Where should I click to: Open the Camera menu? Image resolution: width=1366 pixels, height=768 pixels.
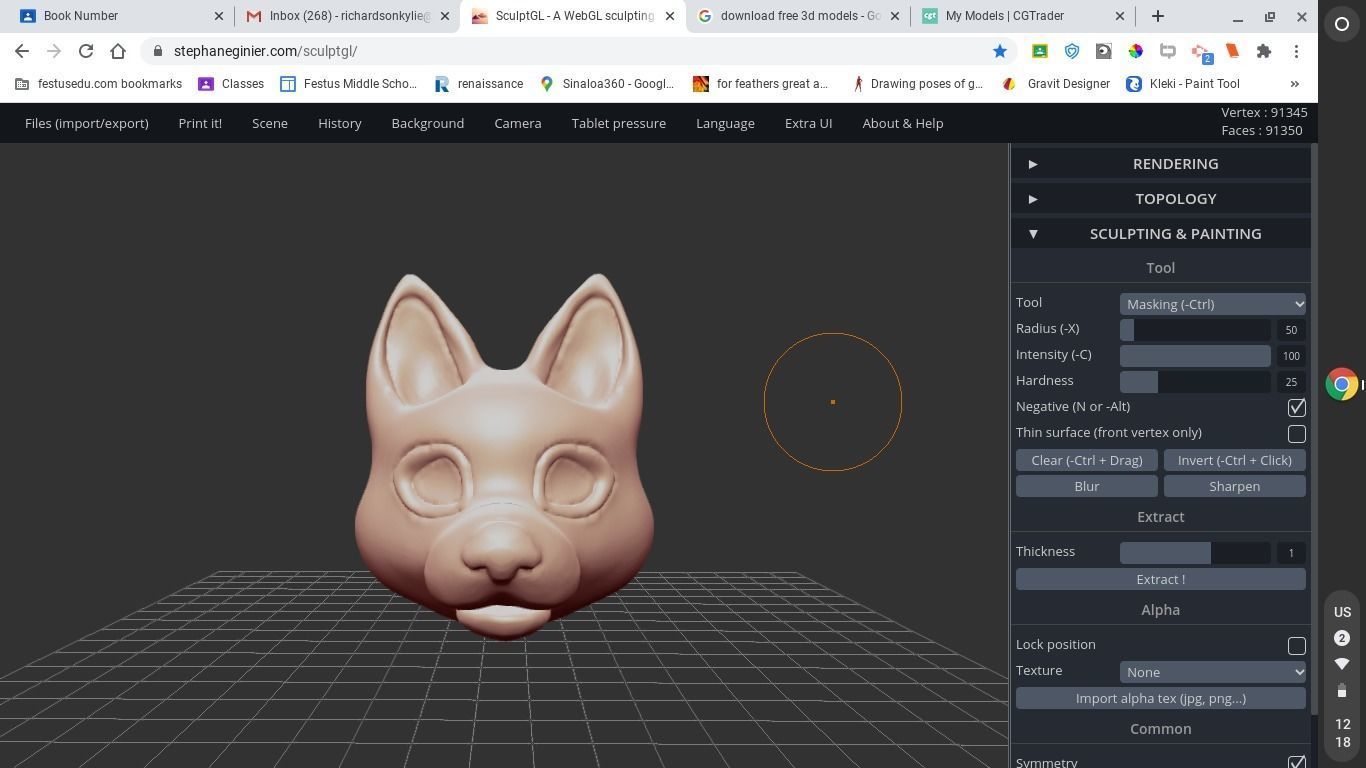click(518, 123)
